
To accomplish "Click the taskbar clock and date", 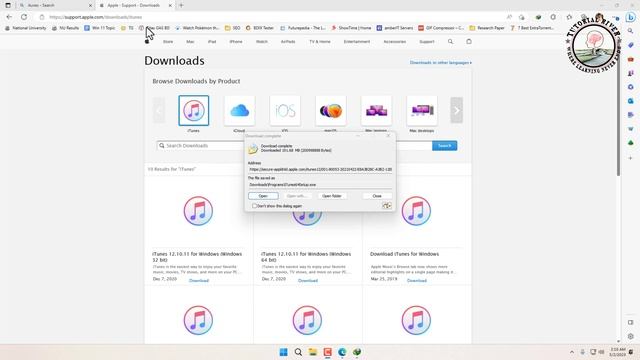I will coord(618,352).
